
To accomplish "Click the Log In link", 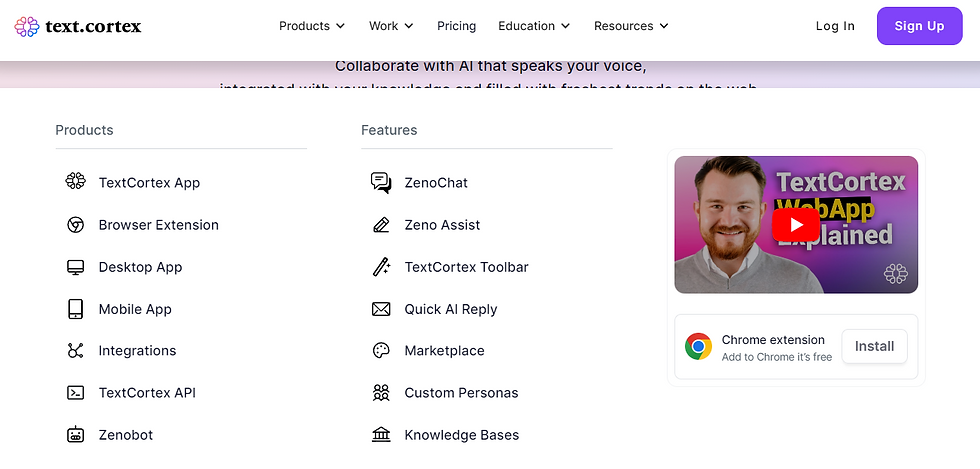I will (835, 26).
